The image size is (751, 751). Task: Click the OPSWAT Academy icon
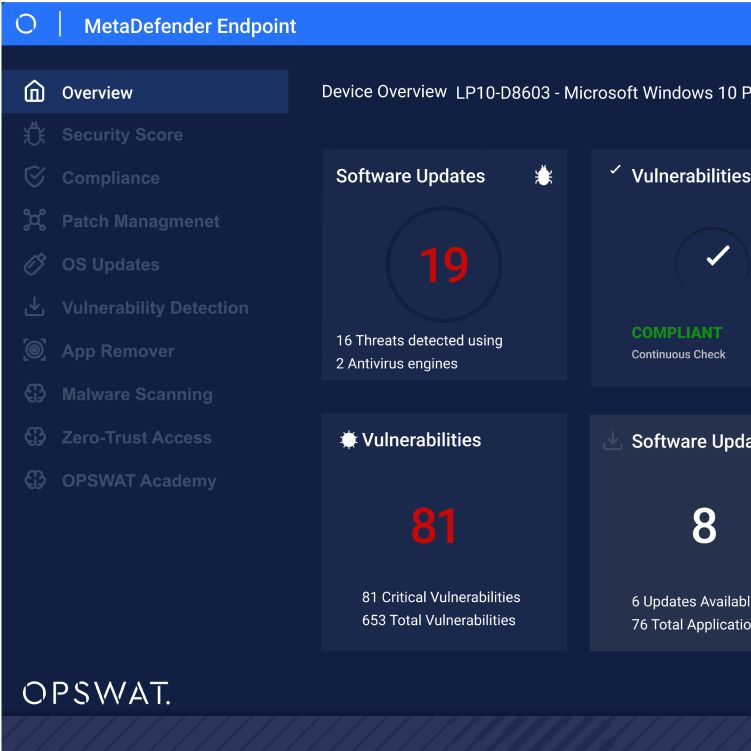35,480
